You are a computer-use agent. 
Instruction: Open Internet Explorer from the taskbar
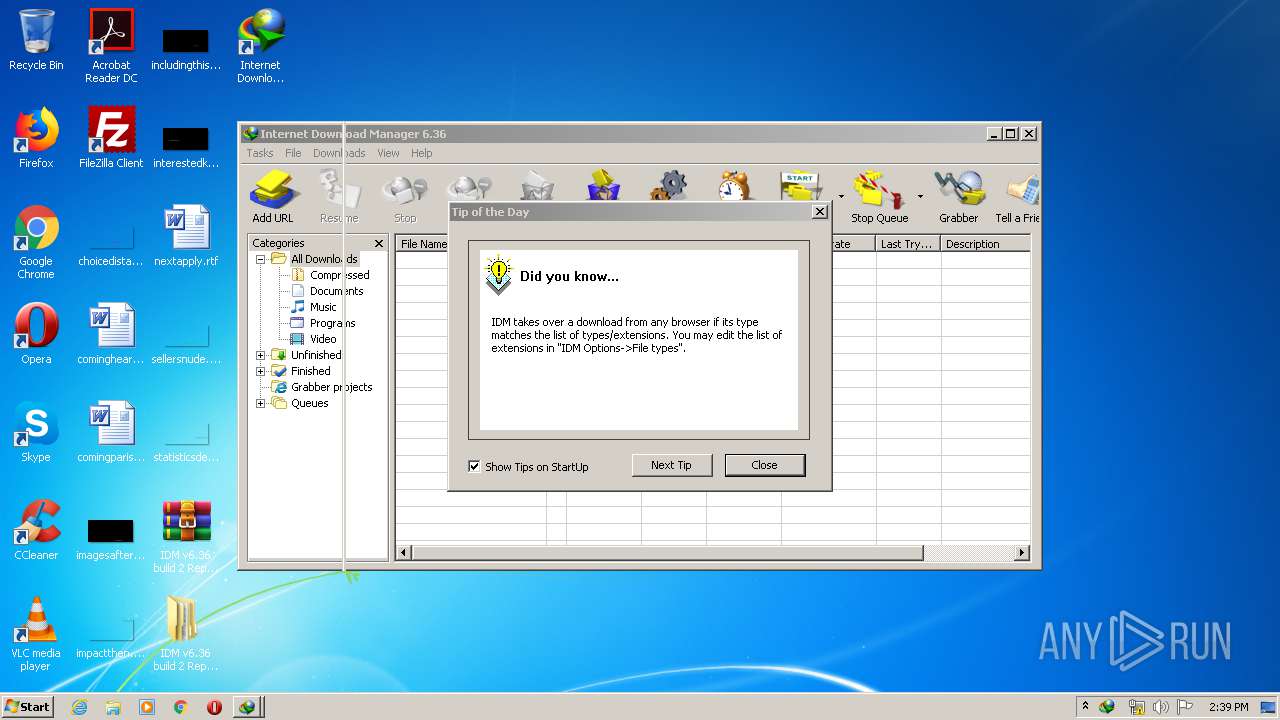79,707
